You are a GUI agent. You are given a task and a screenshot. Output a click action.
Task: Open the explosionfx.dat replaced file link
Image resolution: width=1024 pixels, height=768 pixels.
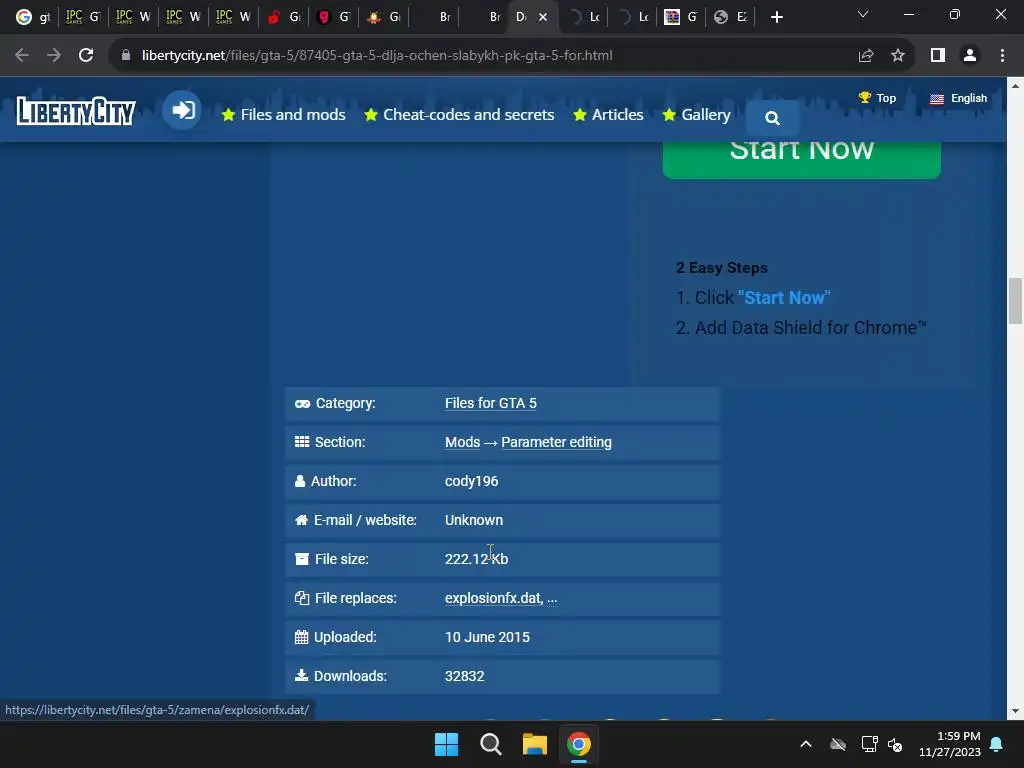click(x=492, y=598)
